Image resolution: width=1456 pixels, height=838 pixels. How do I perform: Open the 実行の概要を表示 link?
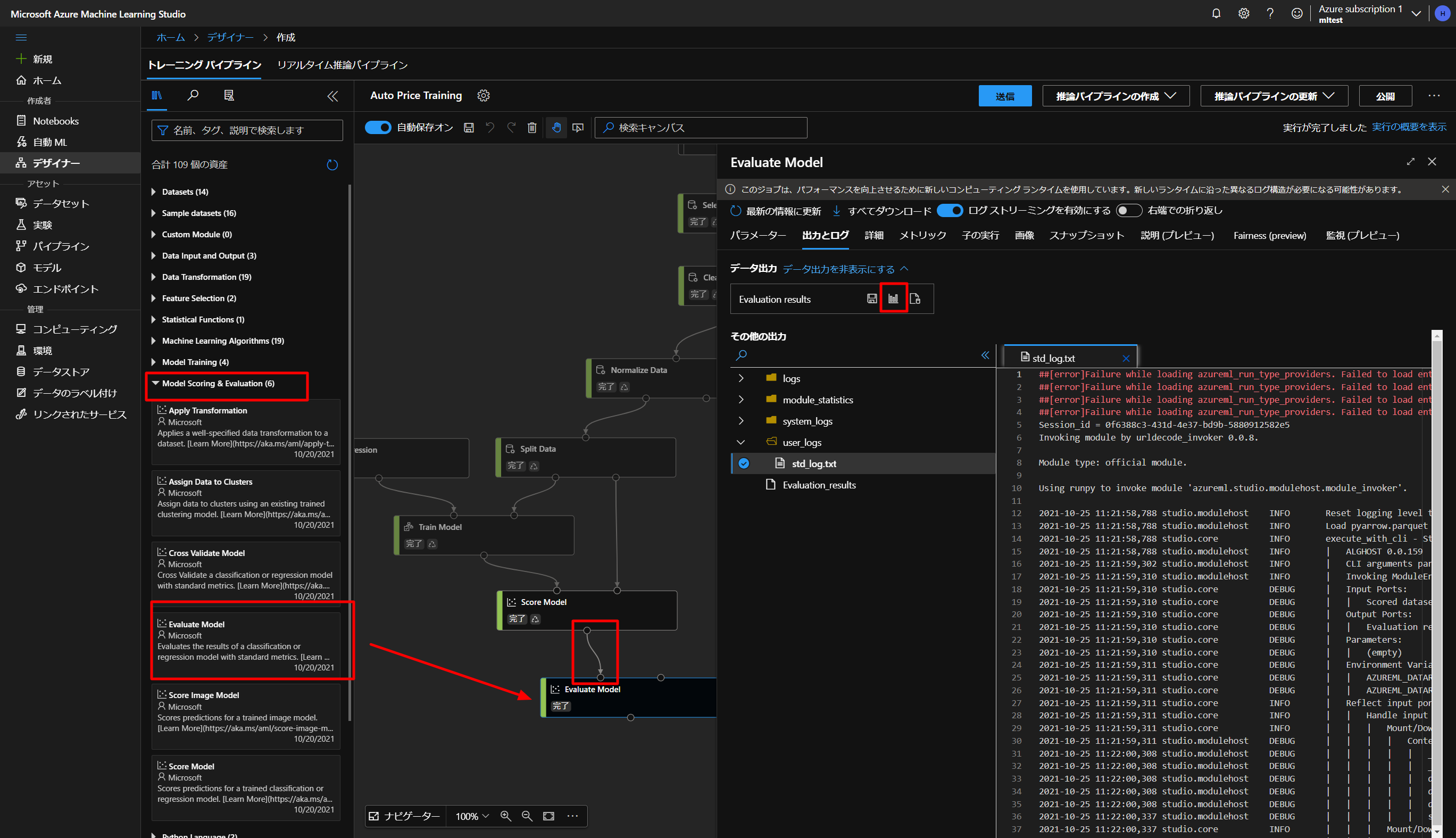(x=1408, y=127)
